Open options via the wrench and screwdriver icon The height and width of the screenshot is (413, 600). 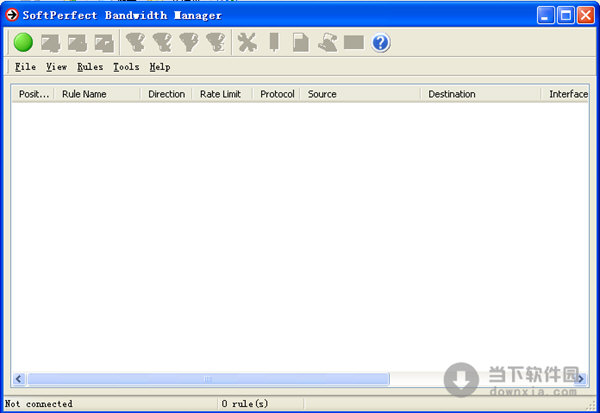[247, 42]
